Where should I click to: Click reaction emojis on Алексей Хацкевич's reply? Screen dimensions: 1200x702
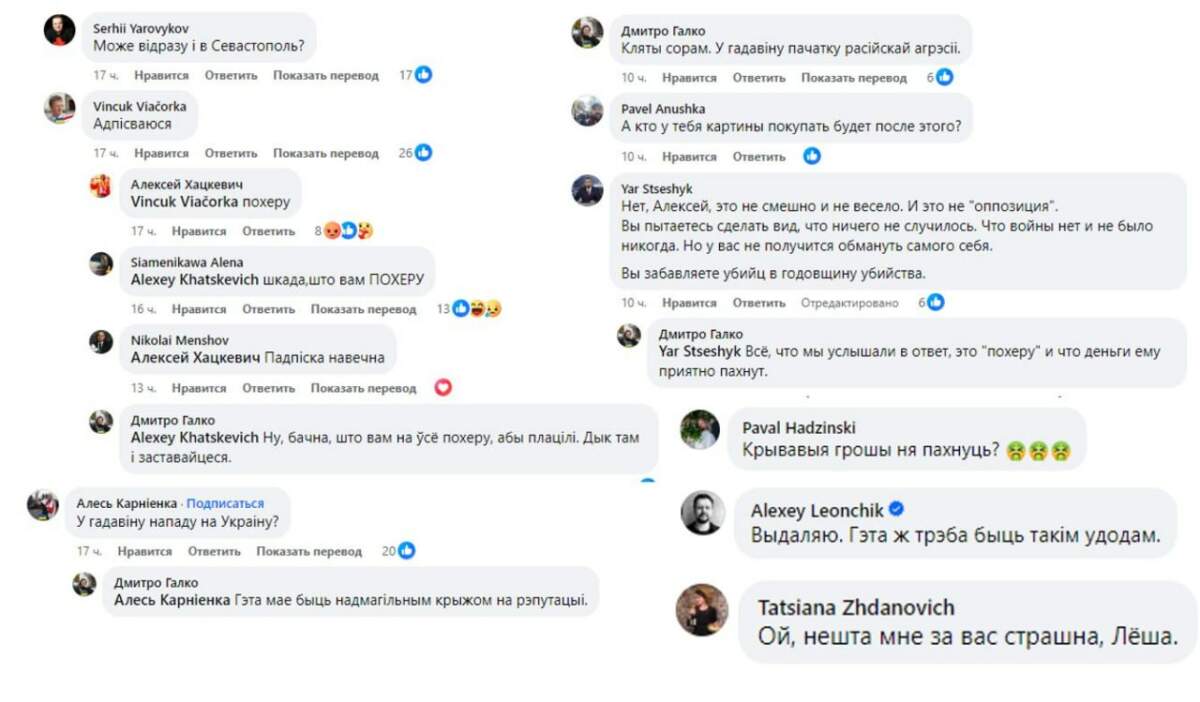coord(349,231)
